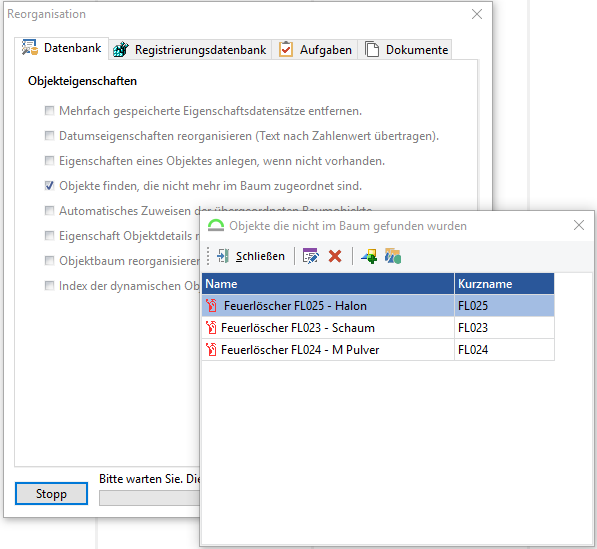Viewport: 597px width, 549px height.
Task: Enable Mehrfach gespeicherte Eigenschaftsdatensätze entfernen checkbox
Action: tap(49, 111)
